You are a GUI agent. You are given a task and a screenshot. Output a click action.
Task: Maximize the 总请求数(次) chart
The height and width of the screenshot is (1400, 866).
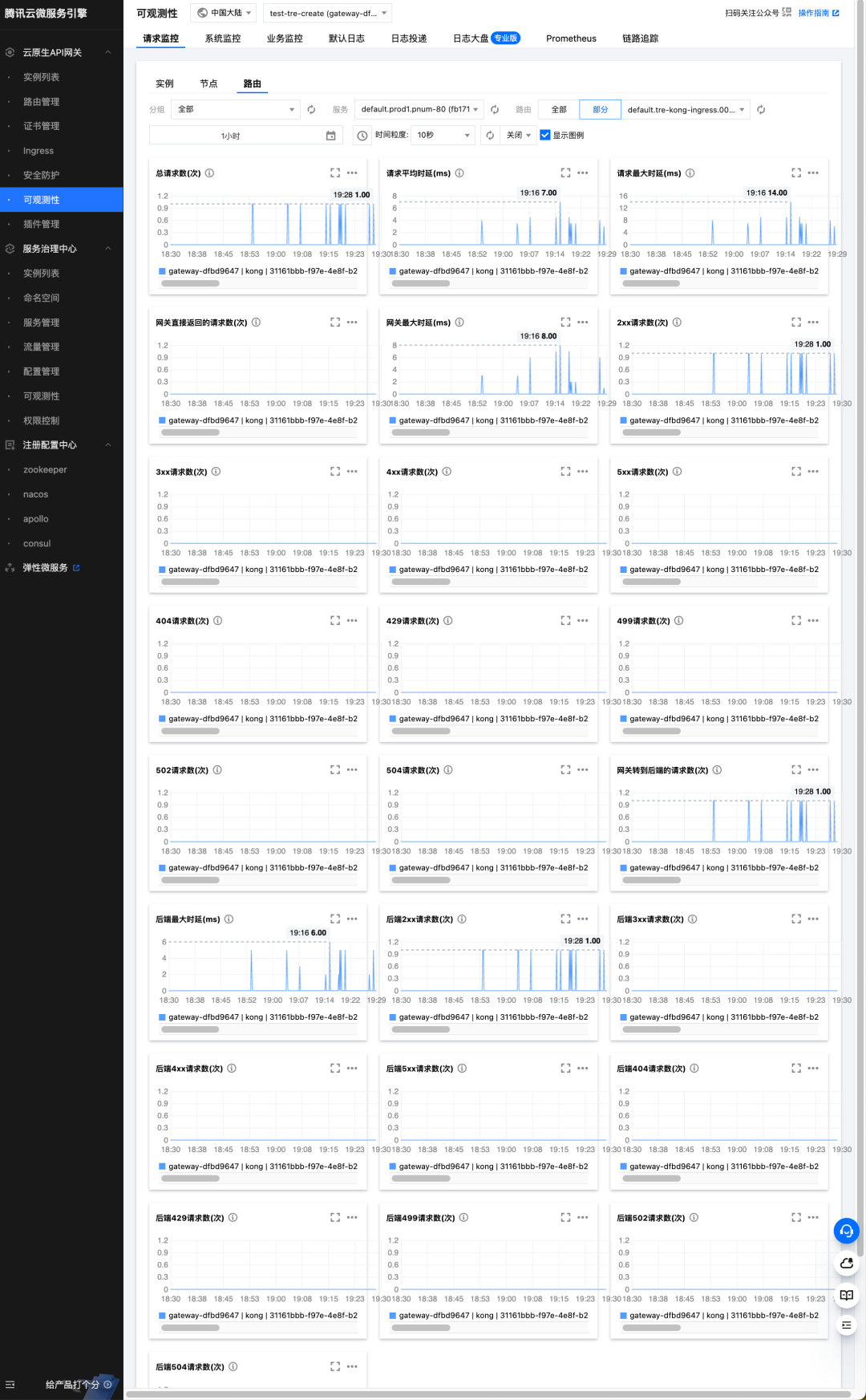[335, 173]
